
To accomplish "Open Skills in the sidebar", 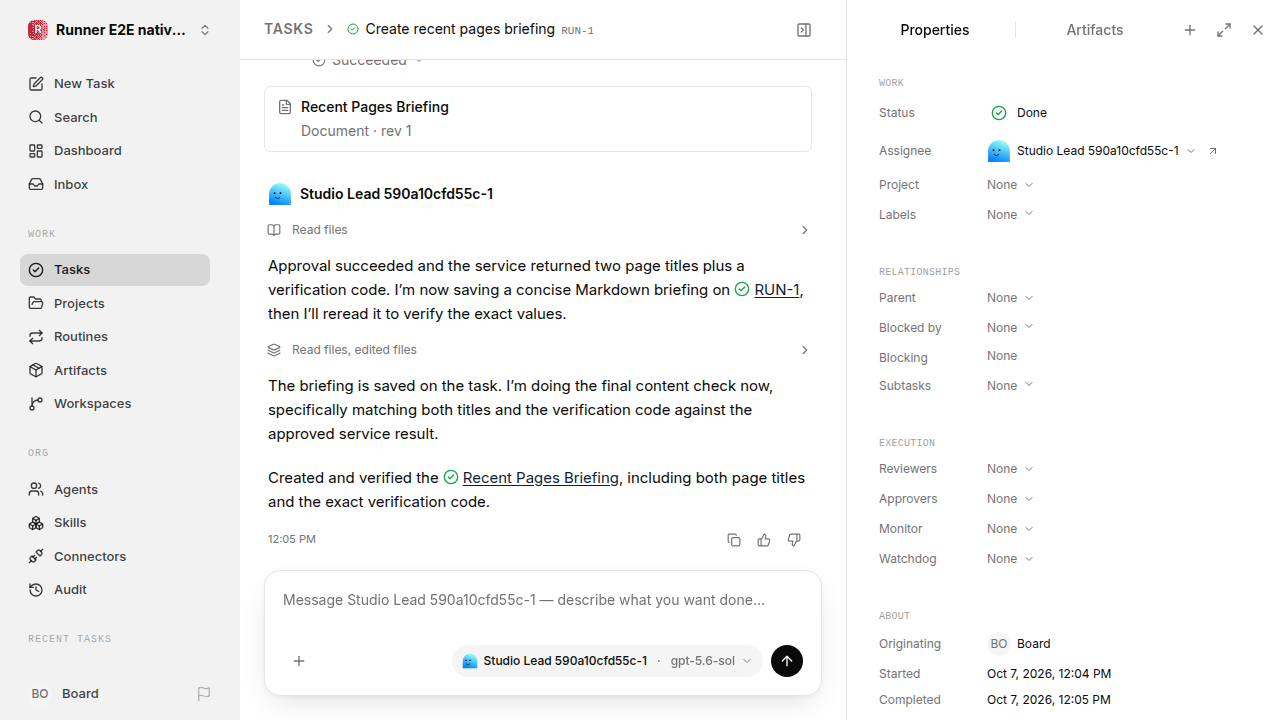I will point(115,523).
